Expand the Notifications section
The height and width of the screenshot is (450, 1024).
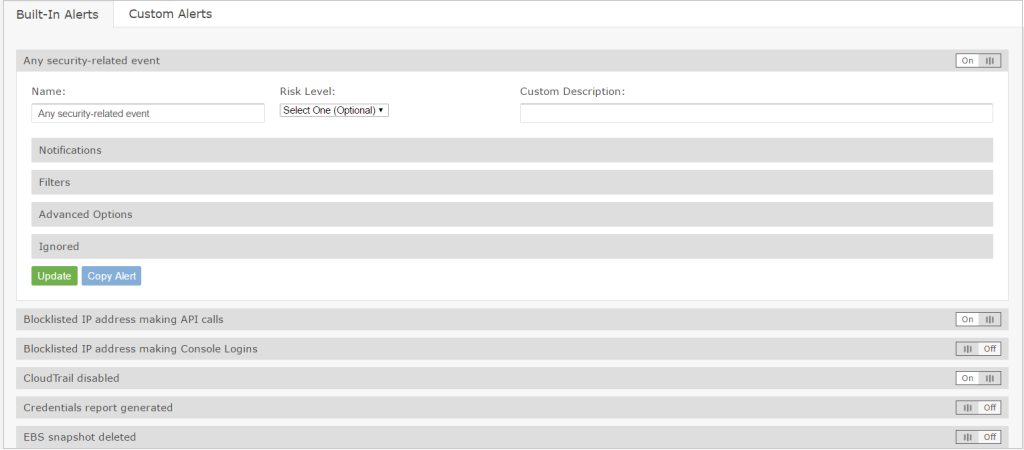pos(511,150)
